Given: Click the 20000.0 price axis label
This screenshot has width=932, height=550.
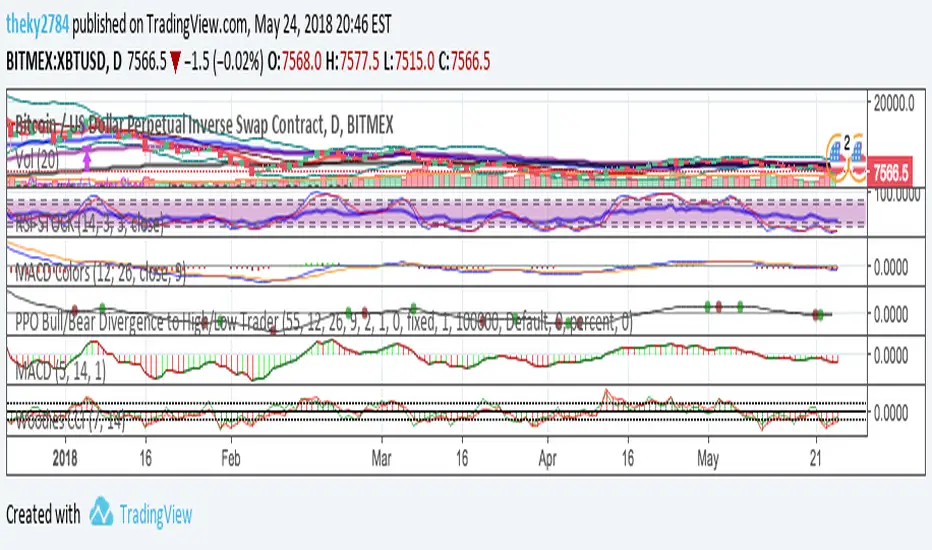Looking at the screenshot, I should (893, 103).
